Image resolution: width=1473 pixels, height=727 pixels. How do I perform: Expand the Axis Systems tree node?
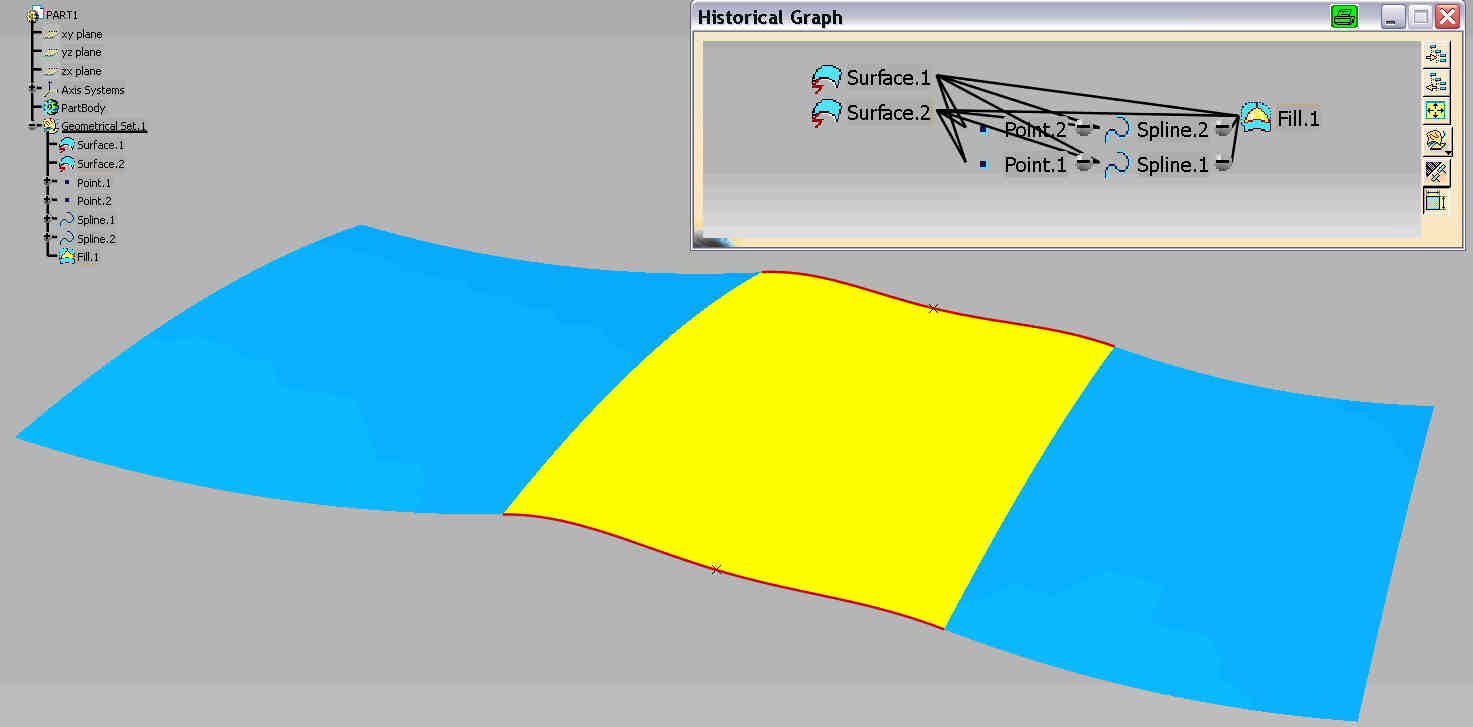(34, 89)
